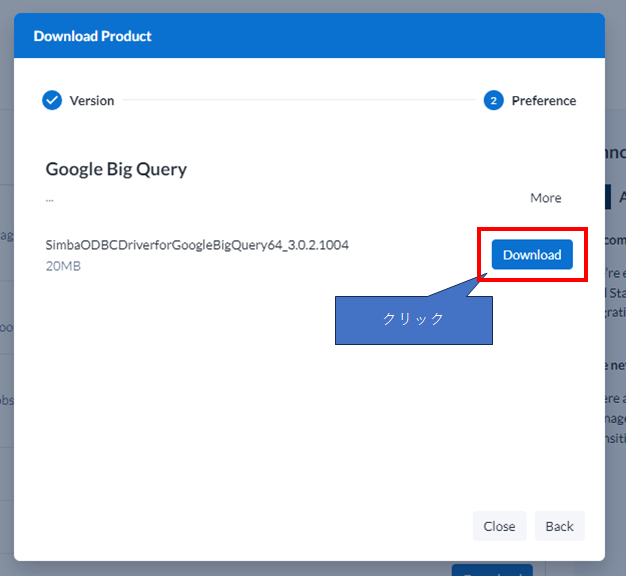Viewport: 626px width, 576px height.
Task: Click the 20MB file size text
Action: click(63, 267)
